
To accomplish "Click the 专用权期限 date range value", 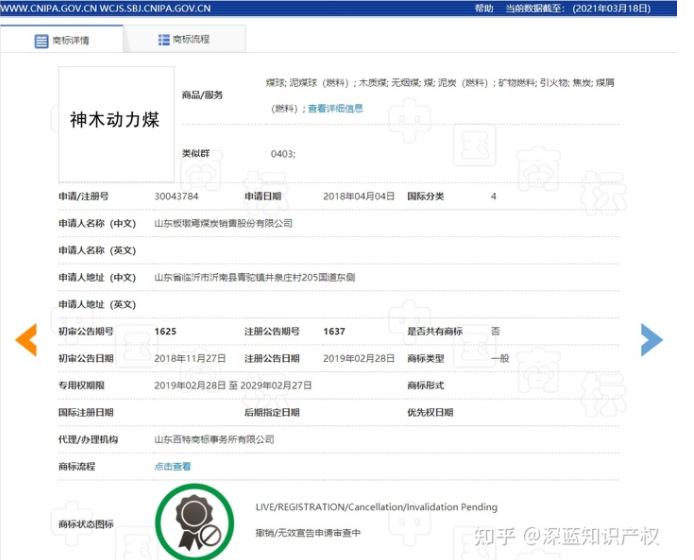I will click(233, 385).
